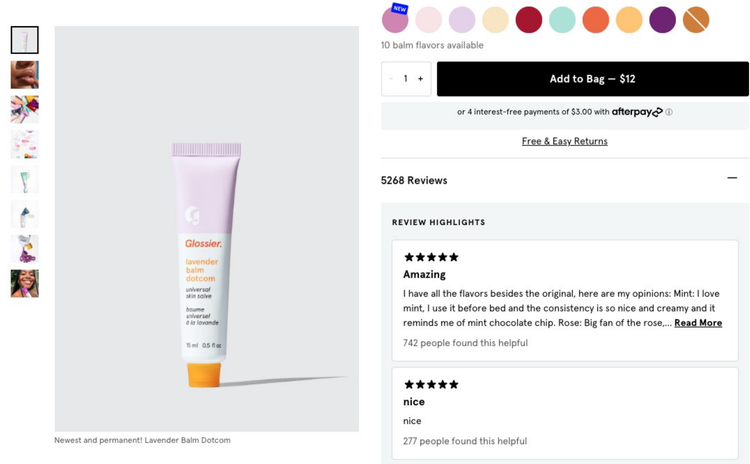Viewport: 750px width, 464px height.
Task: Open Free & Easy Returns link
Action: tap(564, 141)
